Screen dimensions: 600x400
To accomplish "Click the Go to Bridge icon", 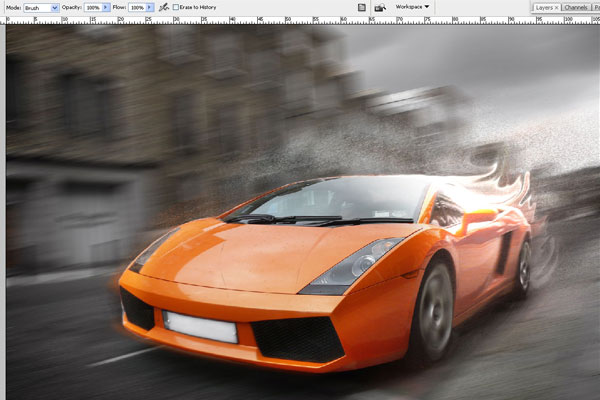I will 380,7.
